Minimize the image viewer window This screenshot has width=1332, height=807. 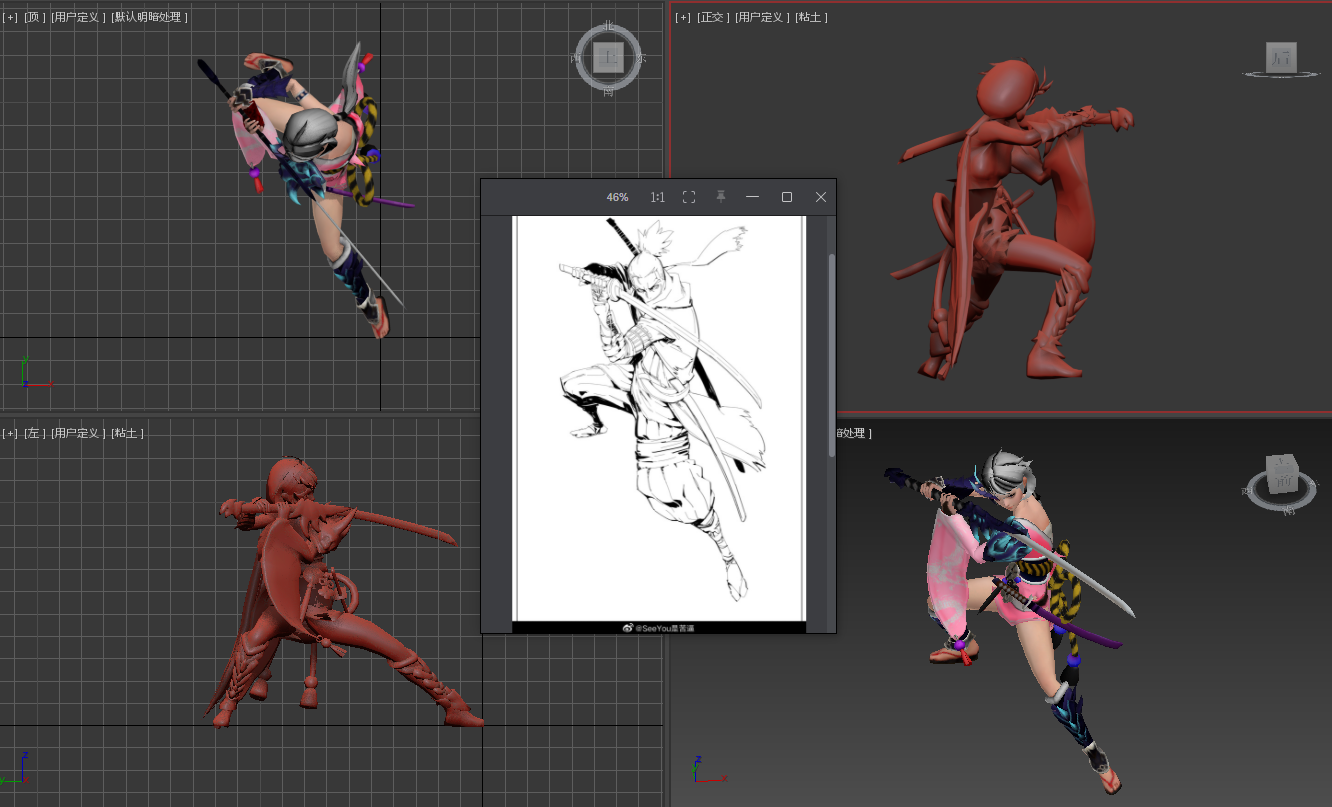click(753, 197)
